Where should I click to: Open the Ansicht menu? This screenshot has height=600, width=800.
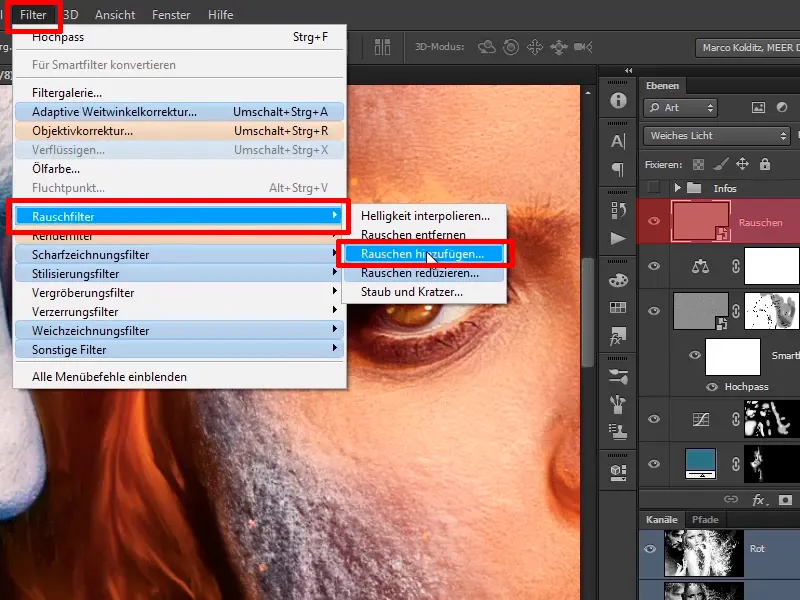[x=115, y=15]
